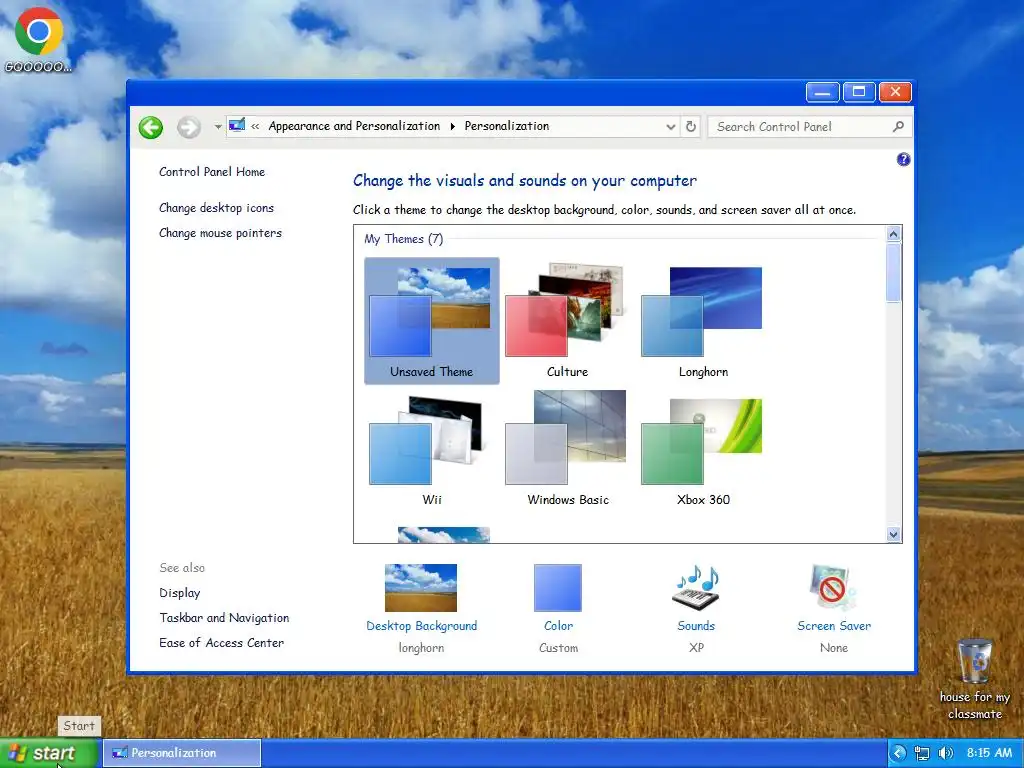Open Taskbar and Navigation link
The image size is (1024, 768).
(x=224, y=618)
